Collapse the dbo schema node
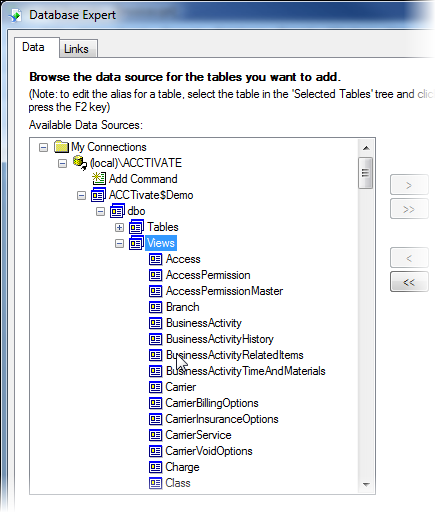 click(x=100, y=212)
